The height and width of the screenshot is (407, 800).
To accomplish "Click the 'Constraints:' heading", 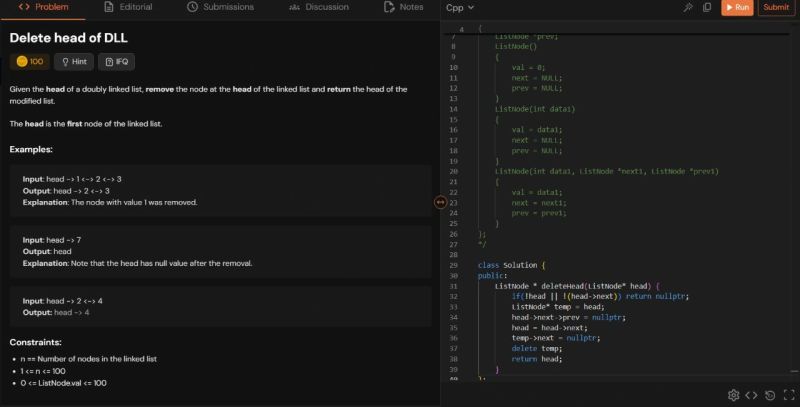I will pyautogui.click(x=35, y=342).
